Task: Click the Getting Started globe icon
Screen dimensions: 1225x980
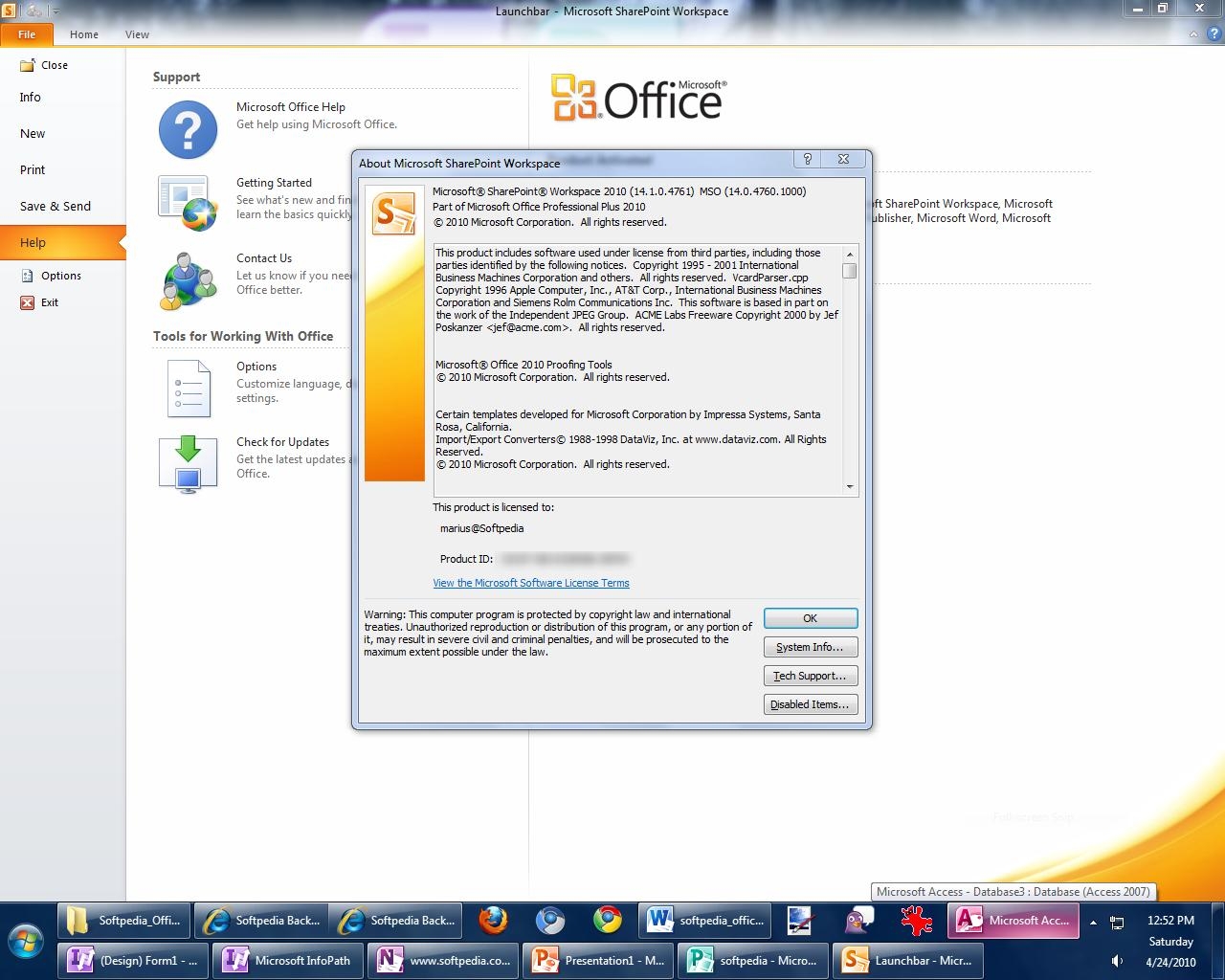Action: tap(188, 203)
